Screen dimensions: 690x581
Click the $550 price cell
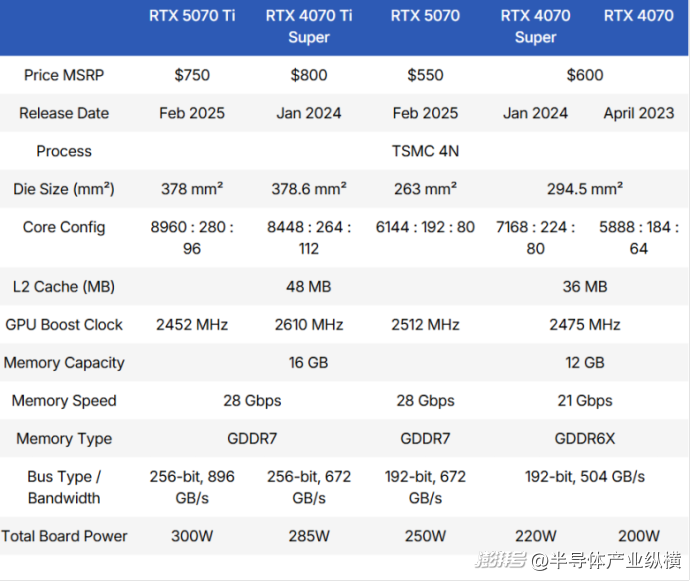[425, 75]
